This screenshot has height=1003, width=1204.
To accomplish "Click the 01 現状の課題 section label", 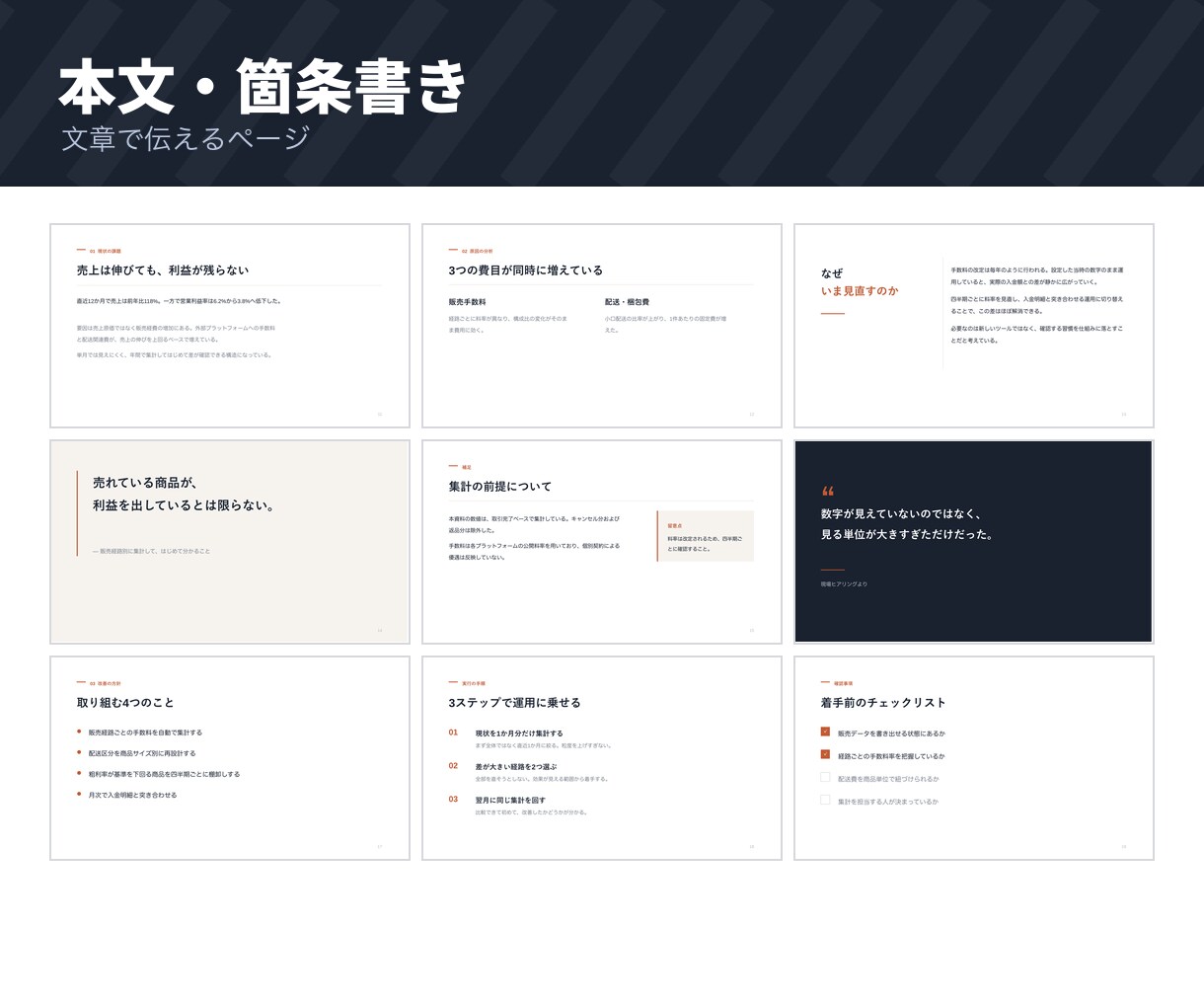I will [x=106, y=251].
